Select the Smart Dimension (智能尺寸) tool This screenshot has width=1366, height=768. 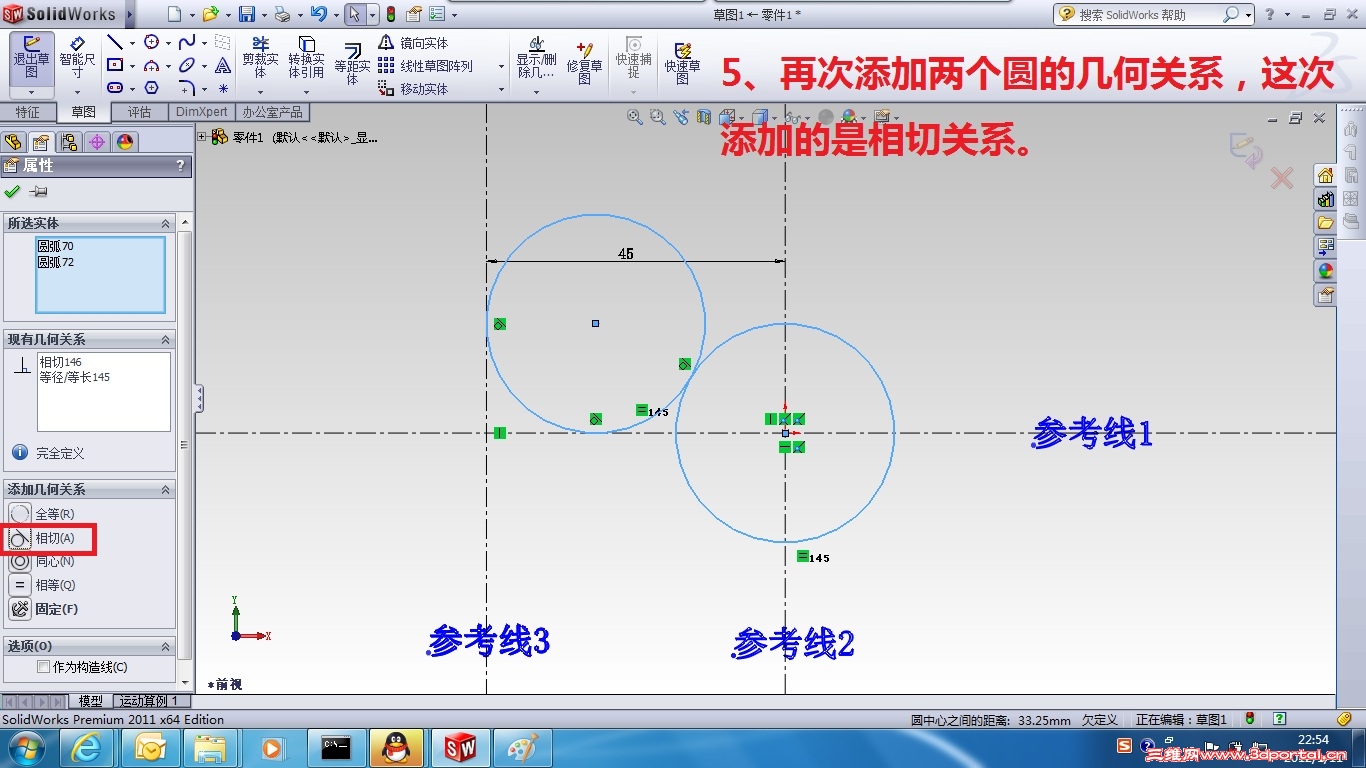point(77,59)
